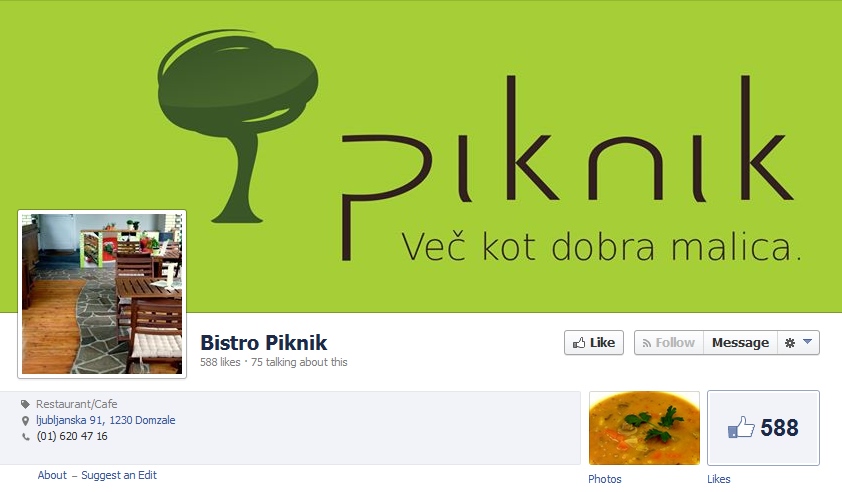Send a Message to Bistro Piknik
The image size is (842, 492).
740,343
